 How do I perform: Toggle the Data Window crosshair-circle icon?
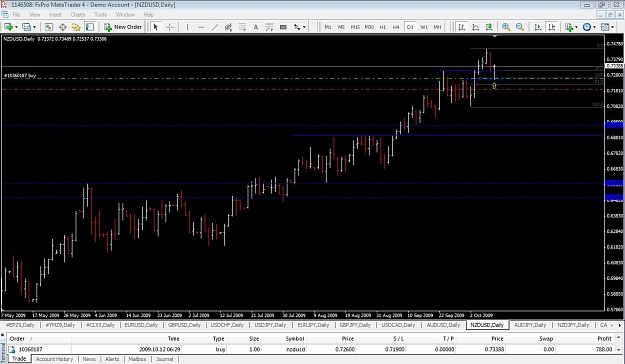63,27
